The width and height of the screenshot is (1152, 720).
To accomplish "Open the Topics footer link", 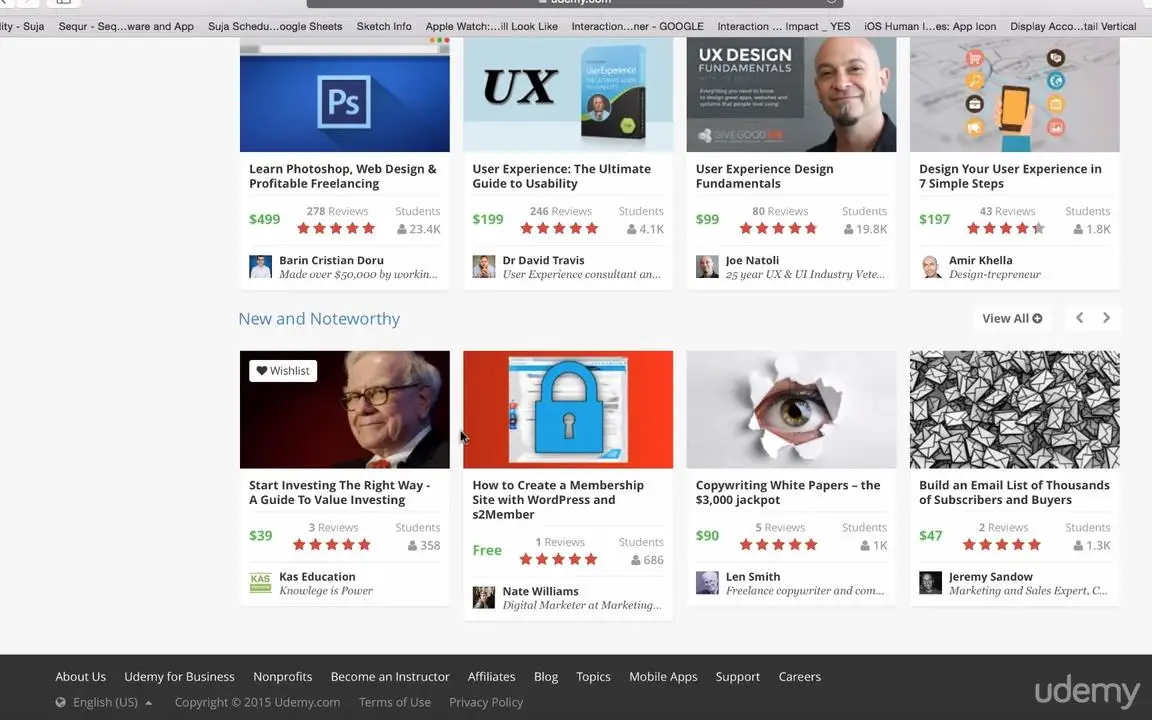I will pos(594,677).
